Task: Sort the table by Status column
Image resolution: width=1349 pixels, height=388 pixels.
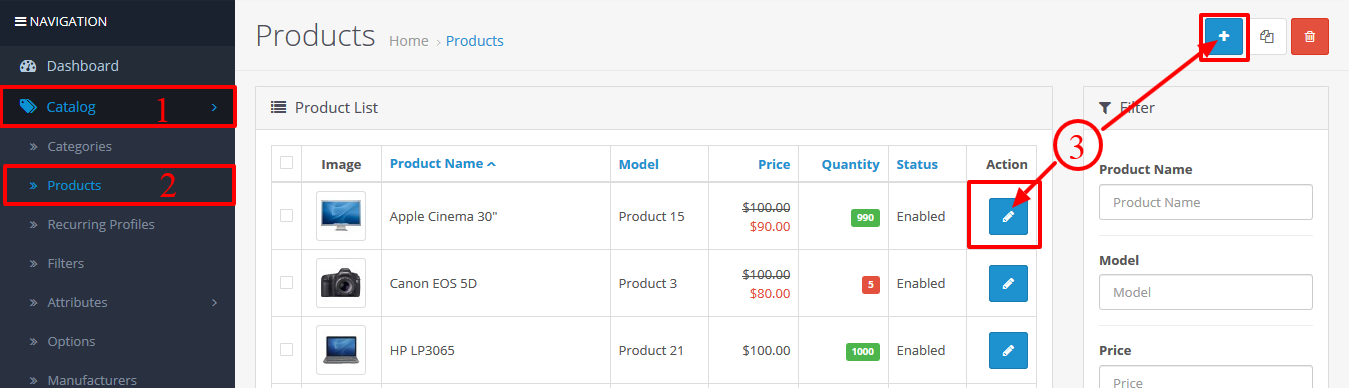Action: 917,164
